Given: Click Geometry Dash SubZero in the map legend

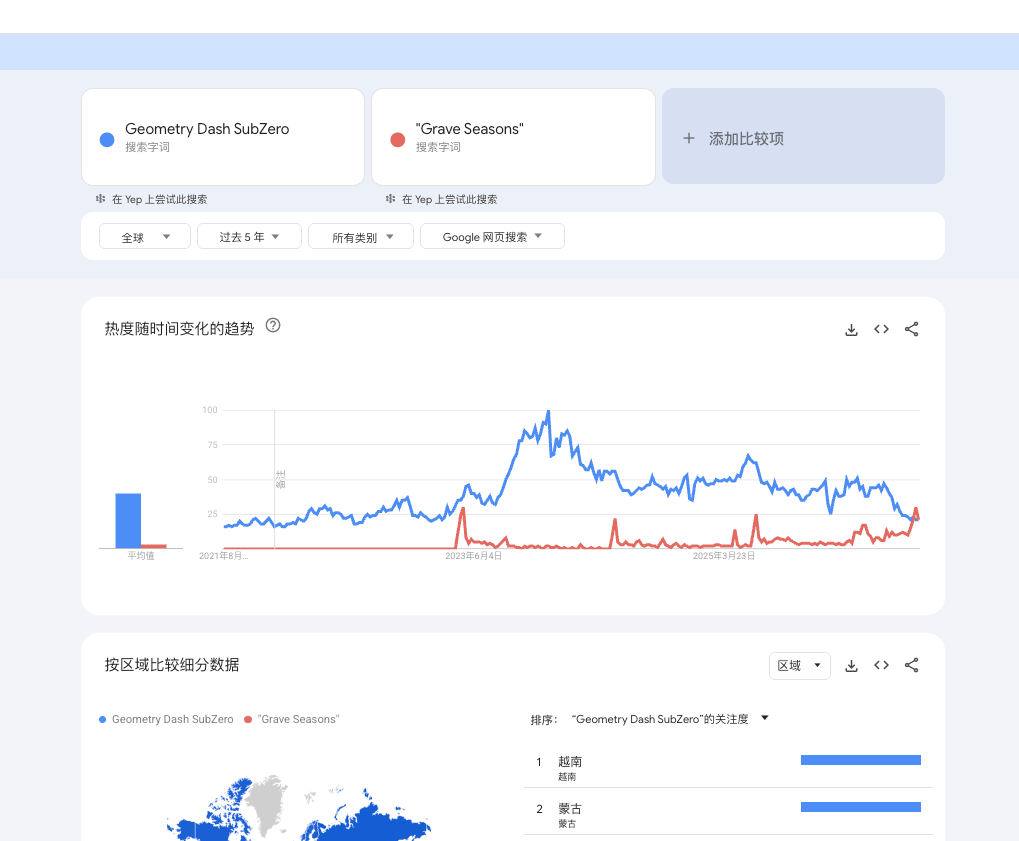Looking at the screenshot, I should (x=166, y=719).
